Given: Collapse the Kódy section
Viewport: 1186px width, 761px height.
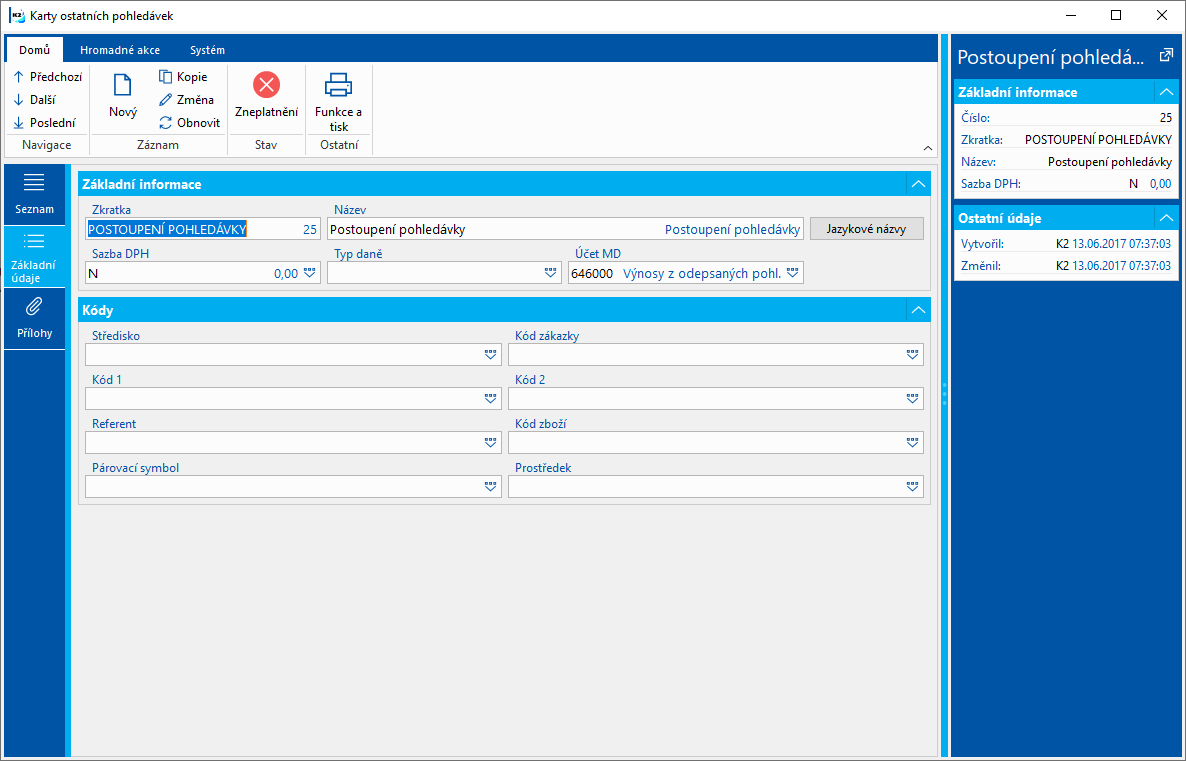Looking at the screenshot, I should click(x=918, y=310).
